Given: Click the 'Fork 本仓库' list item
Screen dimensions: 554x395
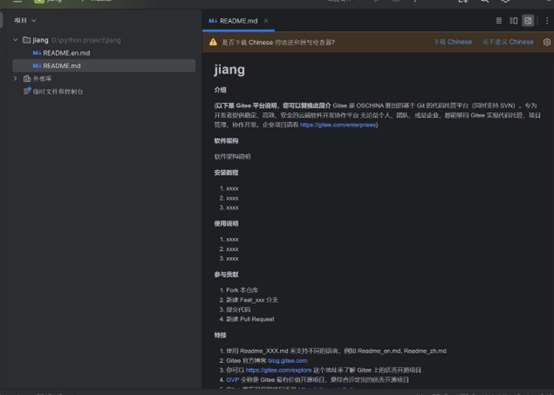Looking at the screenshot, I should pyautogui.click(x=242, y=290).
